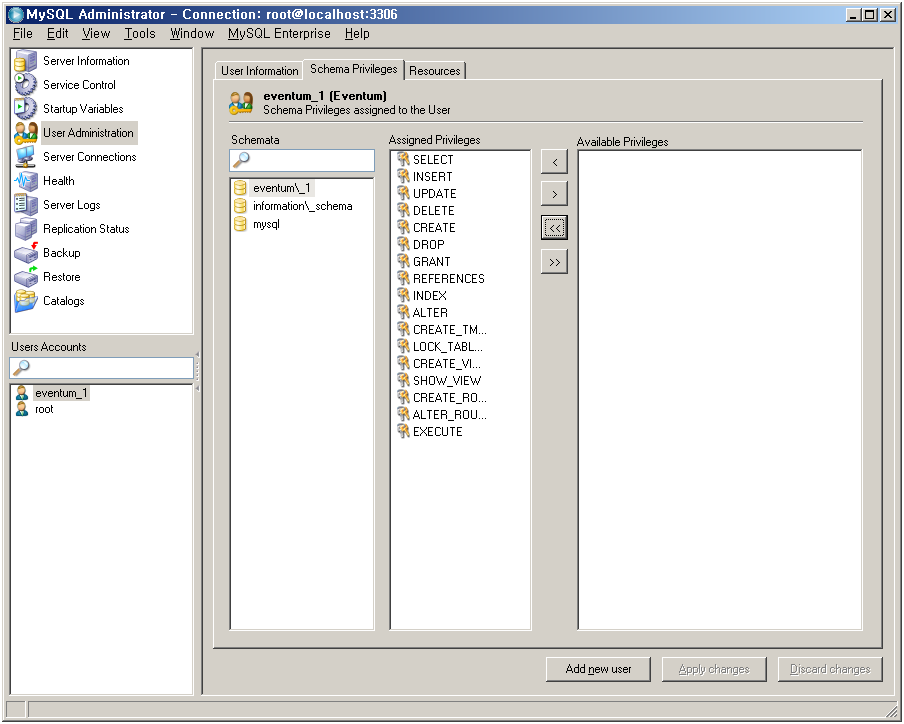Click the Replication Status label in sidebar
This screenshot has width=904, height=724.
pyautogui.click(x=86, y=229)
